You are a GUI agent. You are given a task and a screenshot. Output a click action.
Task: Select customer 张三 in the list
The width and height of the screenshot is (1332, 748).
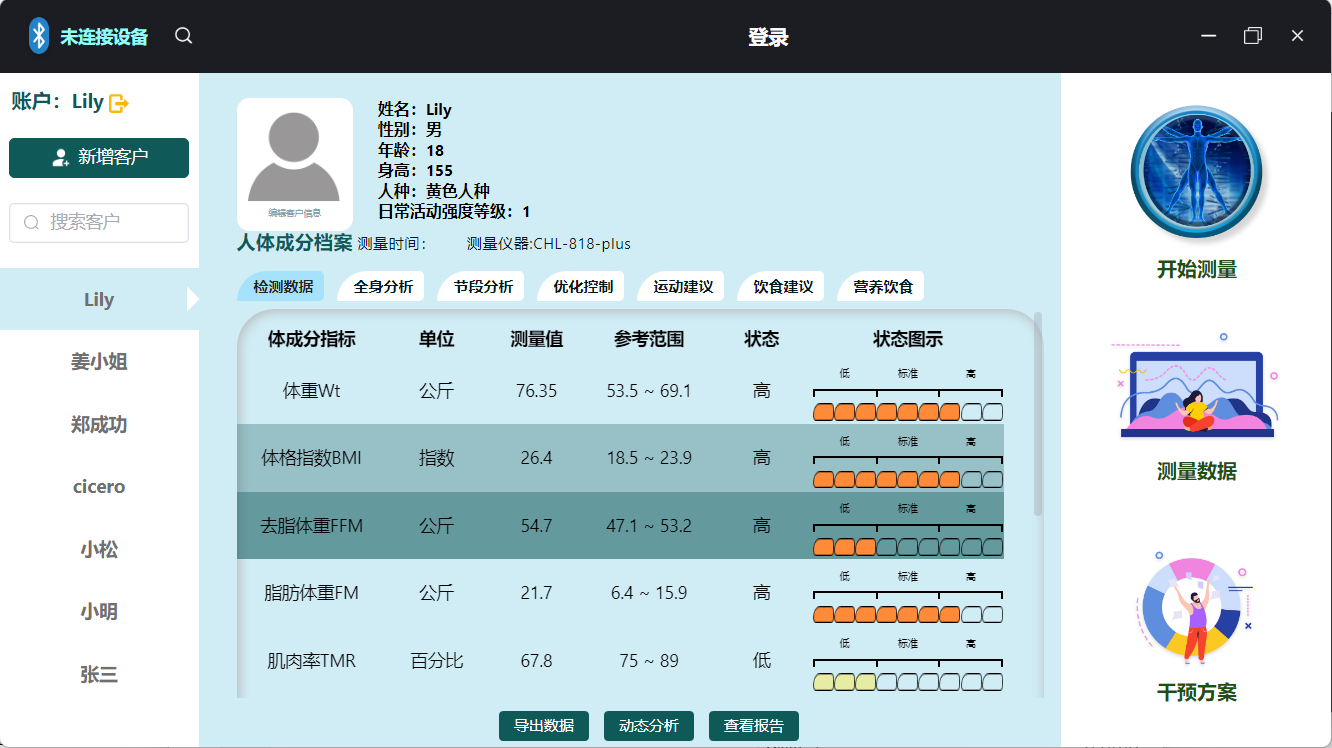click(x=99, y=674)
